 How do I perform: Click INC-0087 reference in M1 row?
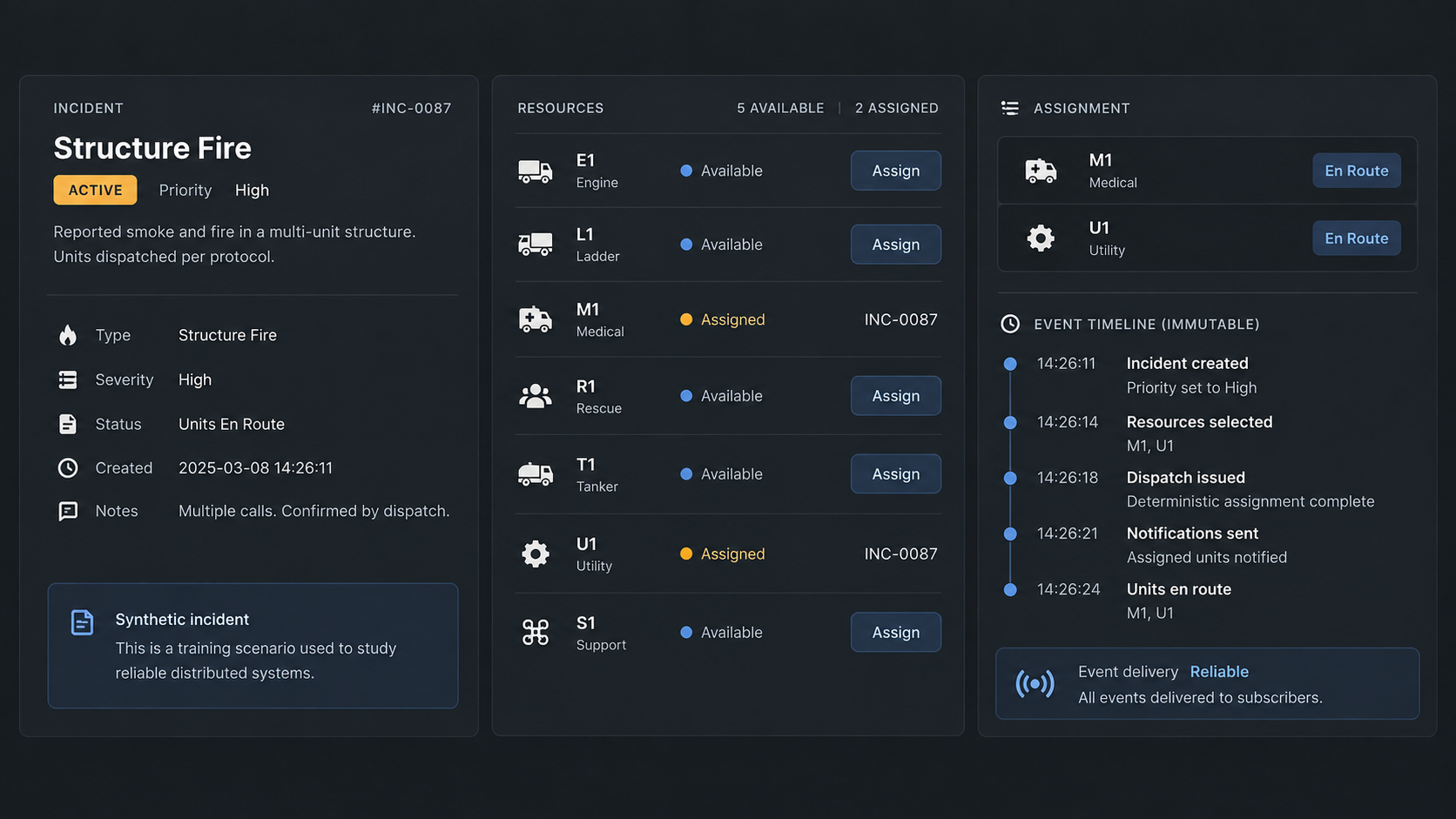click(901, 319)
